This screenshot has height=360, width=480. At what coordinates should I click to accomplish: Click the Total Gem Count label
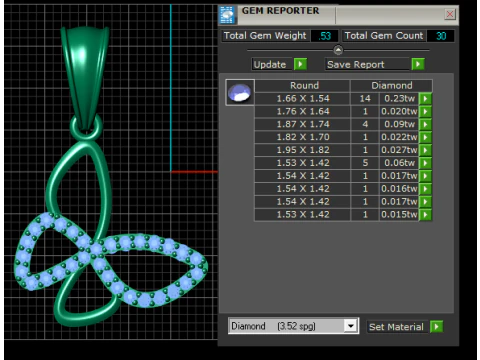(x=384, y=36)
